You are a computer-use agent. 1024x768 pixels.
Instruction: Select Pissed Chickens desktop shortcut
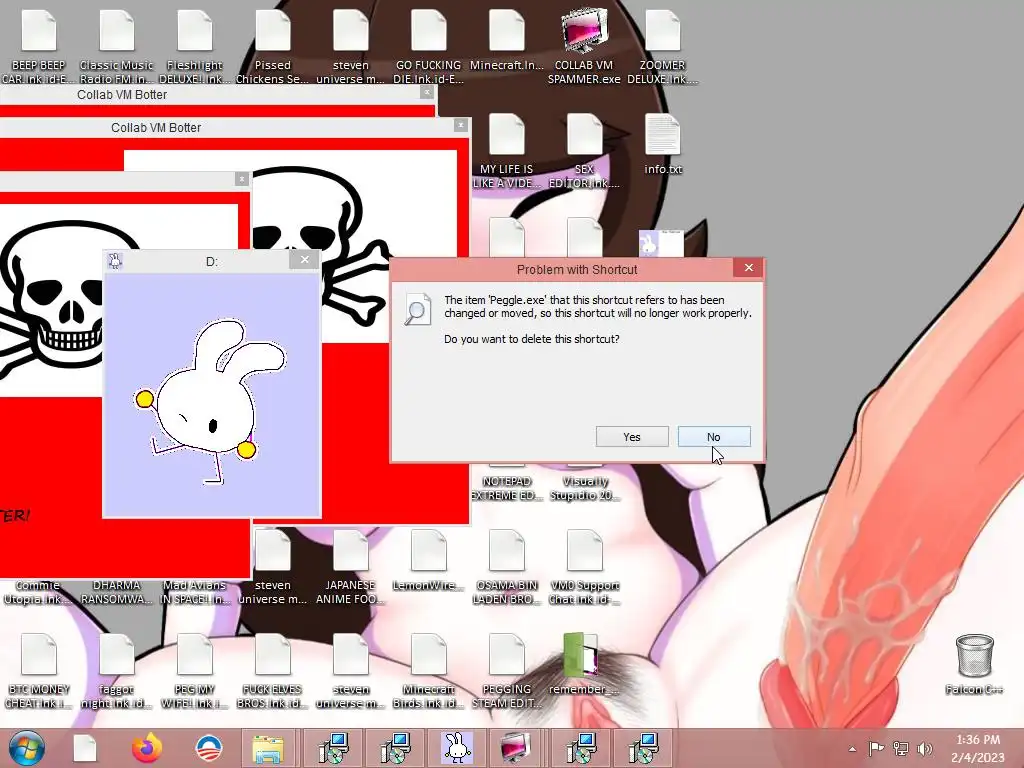click(272, 46)
